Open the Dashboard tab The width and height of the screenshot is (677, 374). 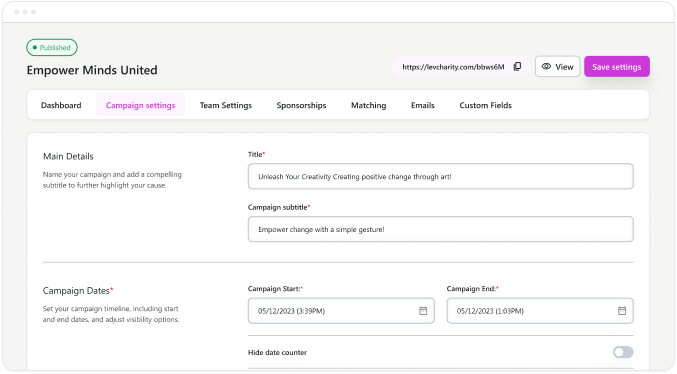click(61, 105)
